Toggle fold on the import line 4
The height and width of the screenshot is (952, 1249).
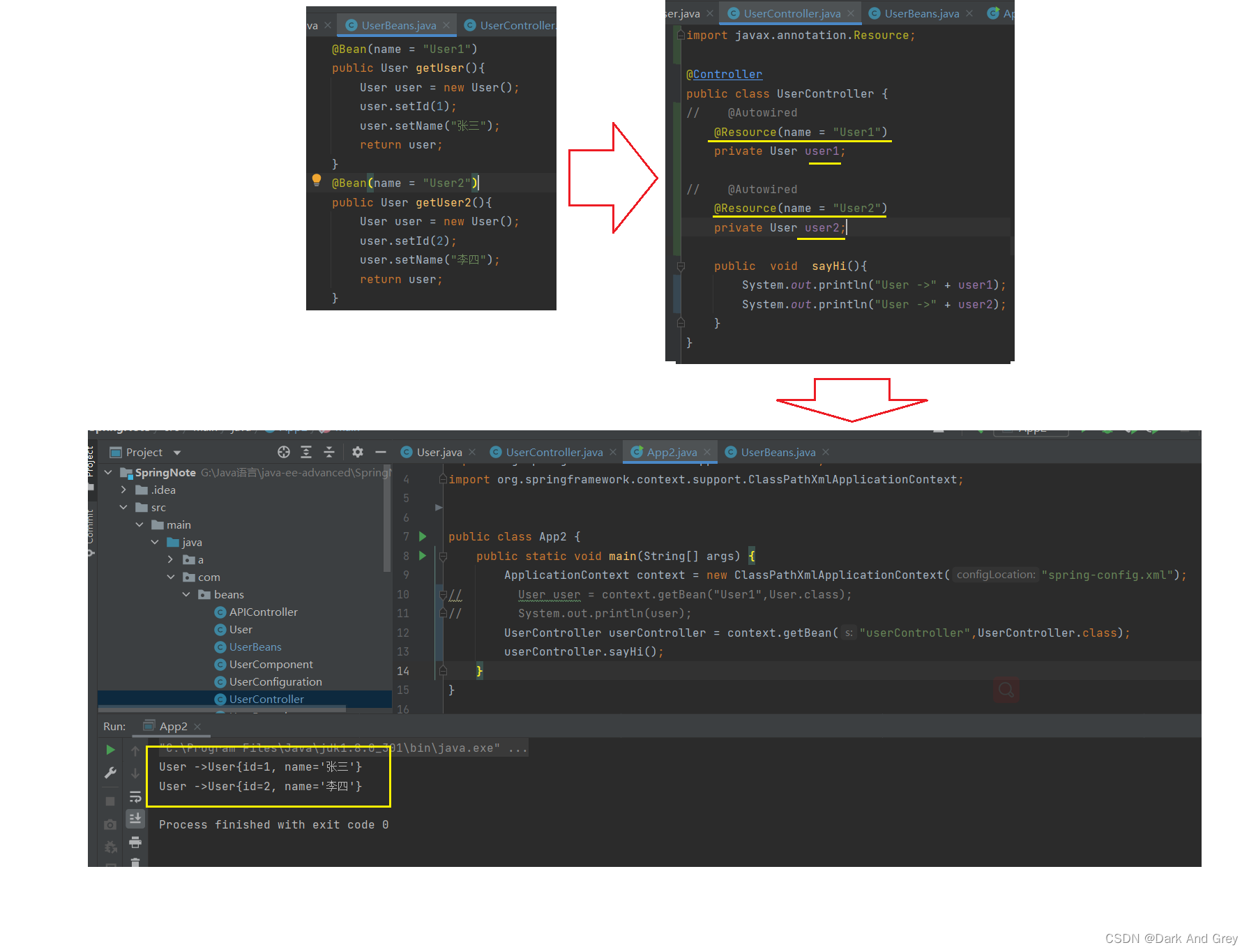[x=443, y=479]
